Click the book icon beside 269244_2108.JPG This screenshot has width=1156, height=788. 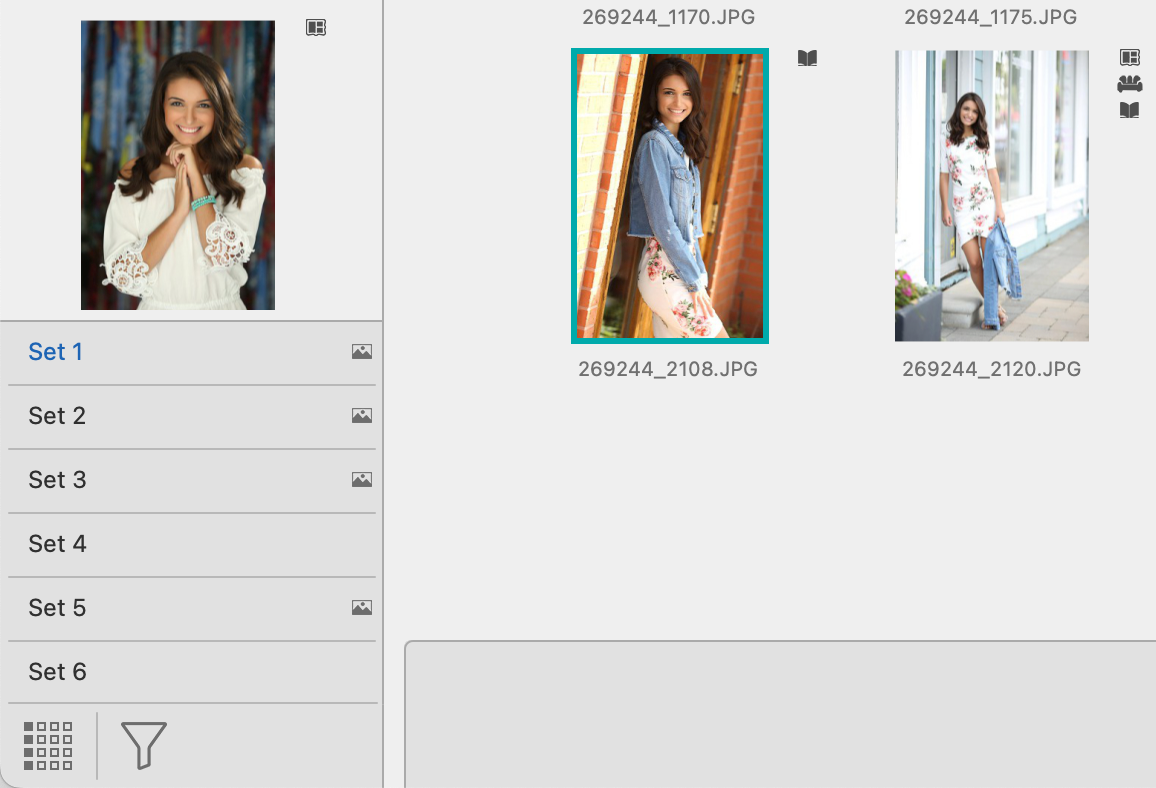tap(807, 59)
